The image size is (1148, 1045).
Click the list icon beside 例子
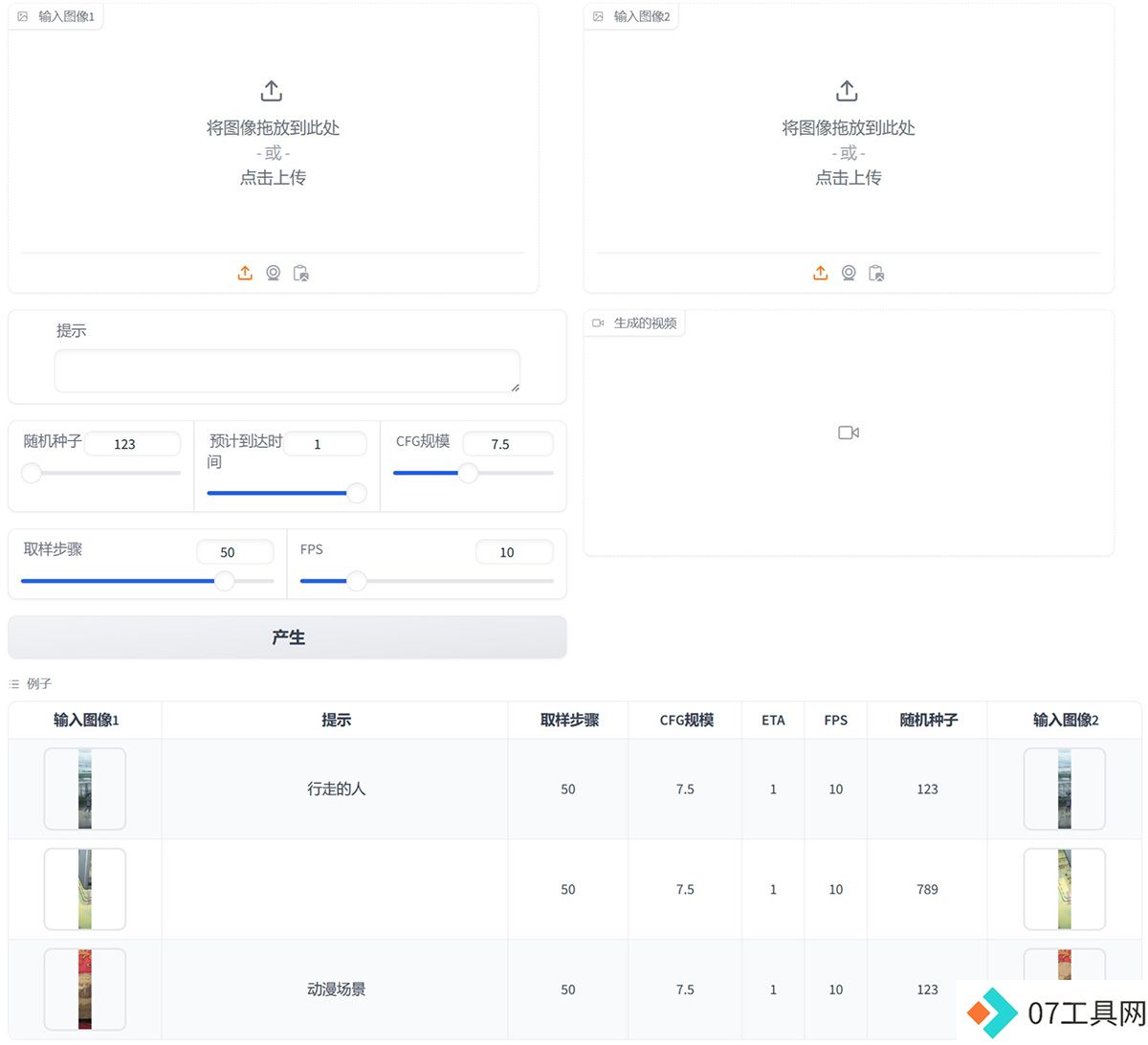point(14,684)
